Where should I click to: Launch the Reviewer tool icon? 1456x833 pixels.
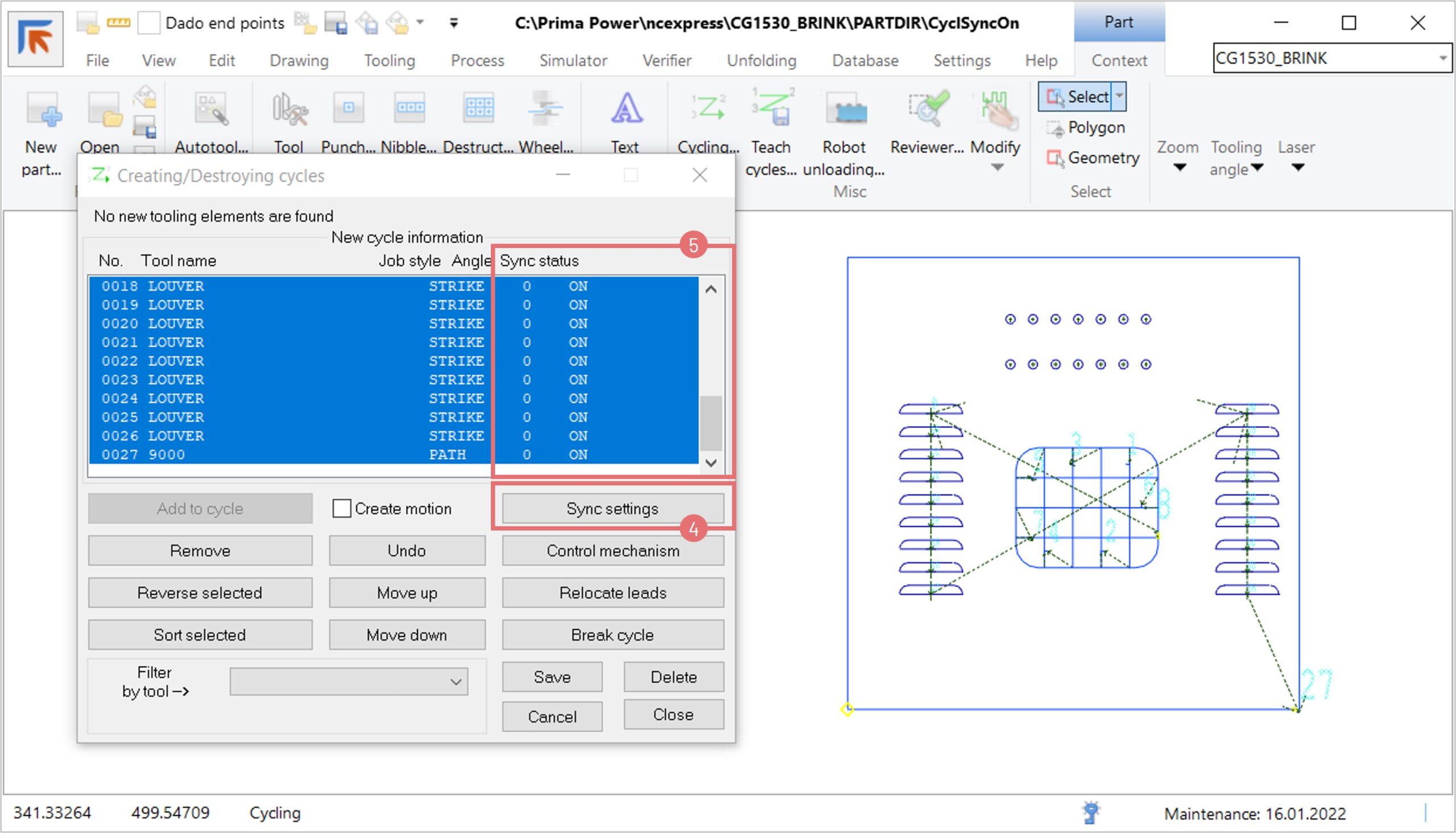pos(927,110)
